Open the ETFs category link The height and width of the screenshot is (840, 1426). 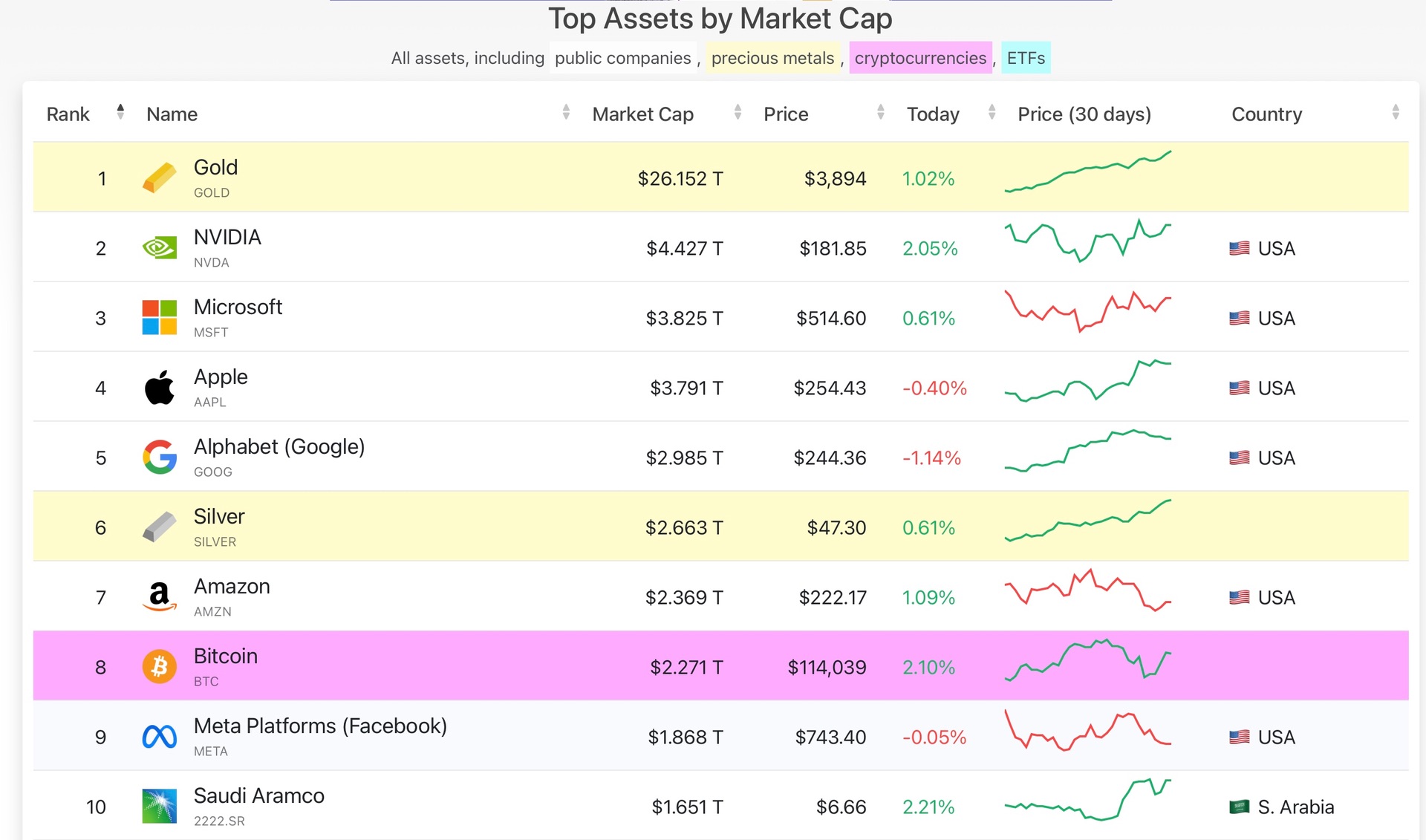(1026, 58)
